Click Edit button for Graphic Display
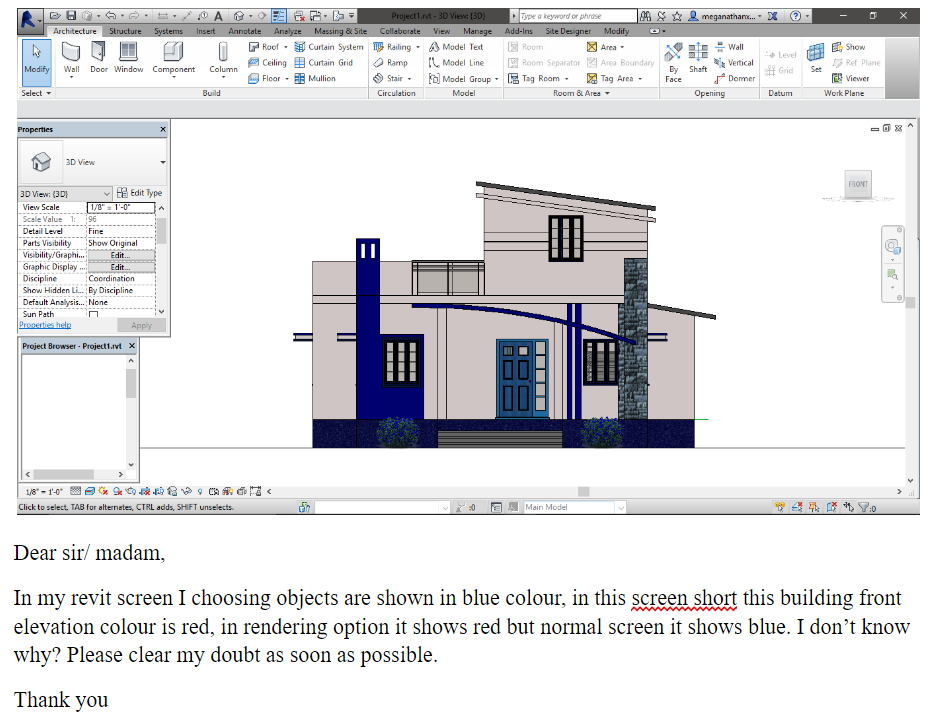Viewport: 932px width, 718px height. (121, 267)
